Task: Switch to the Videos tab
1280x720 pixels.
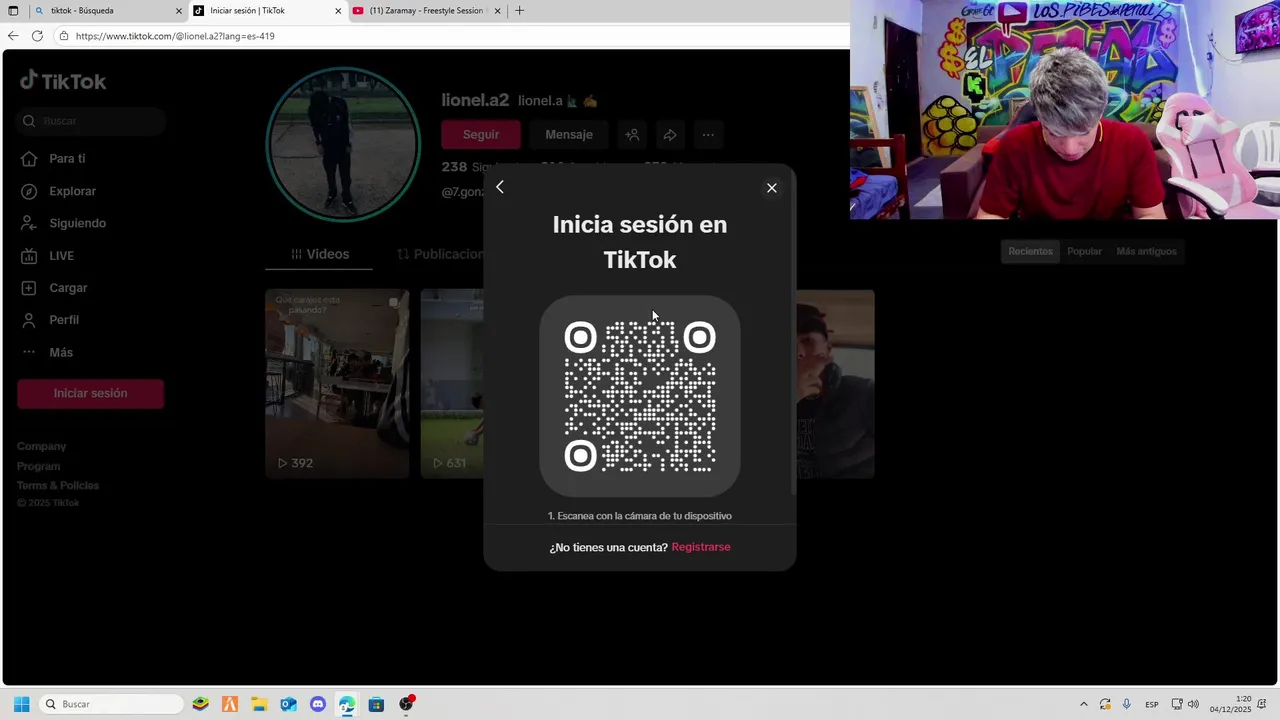Action: tap(319, 254)
